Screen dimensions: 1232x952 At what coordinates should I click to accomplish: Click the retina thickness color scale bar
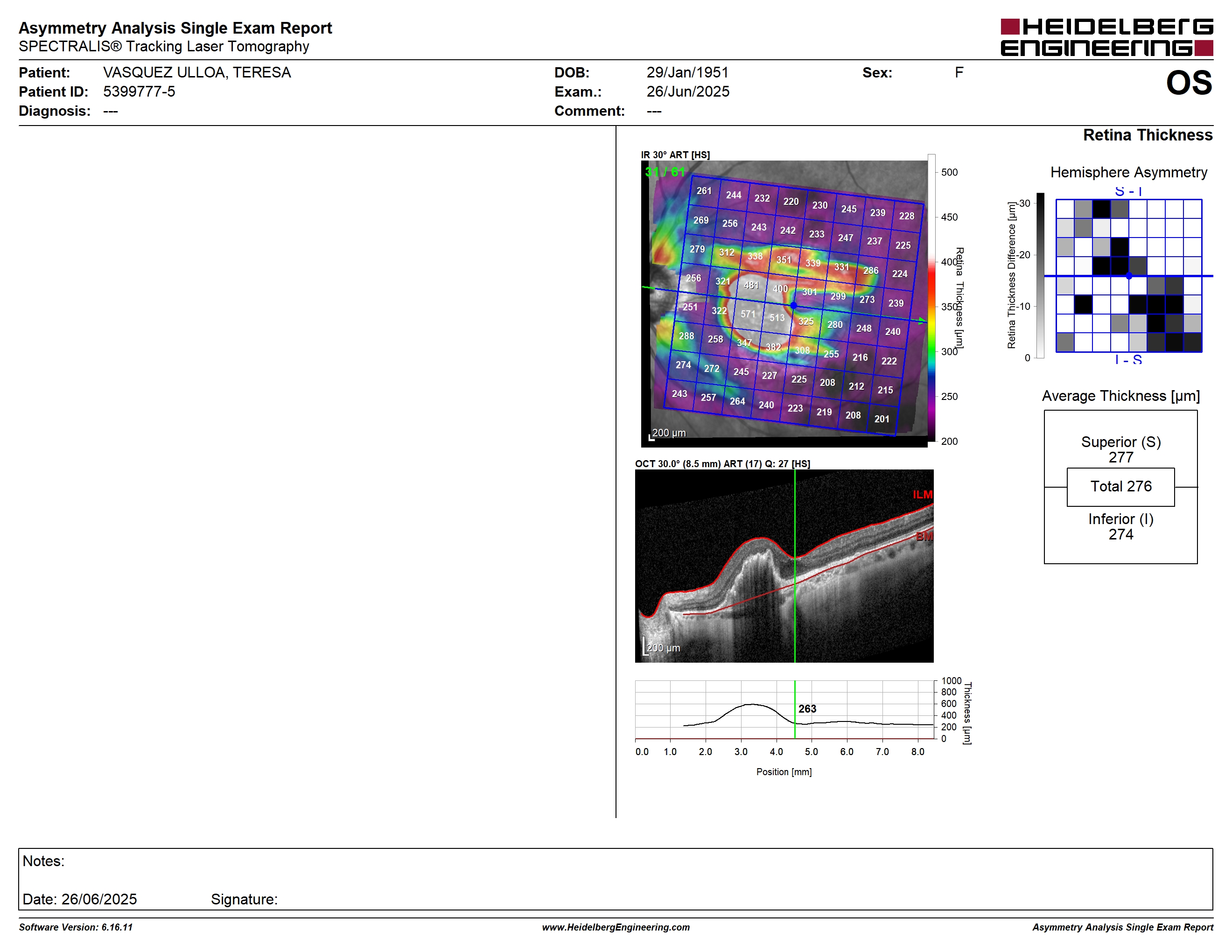[x=931, y=298]
